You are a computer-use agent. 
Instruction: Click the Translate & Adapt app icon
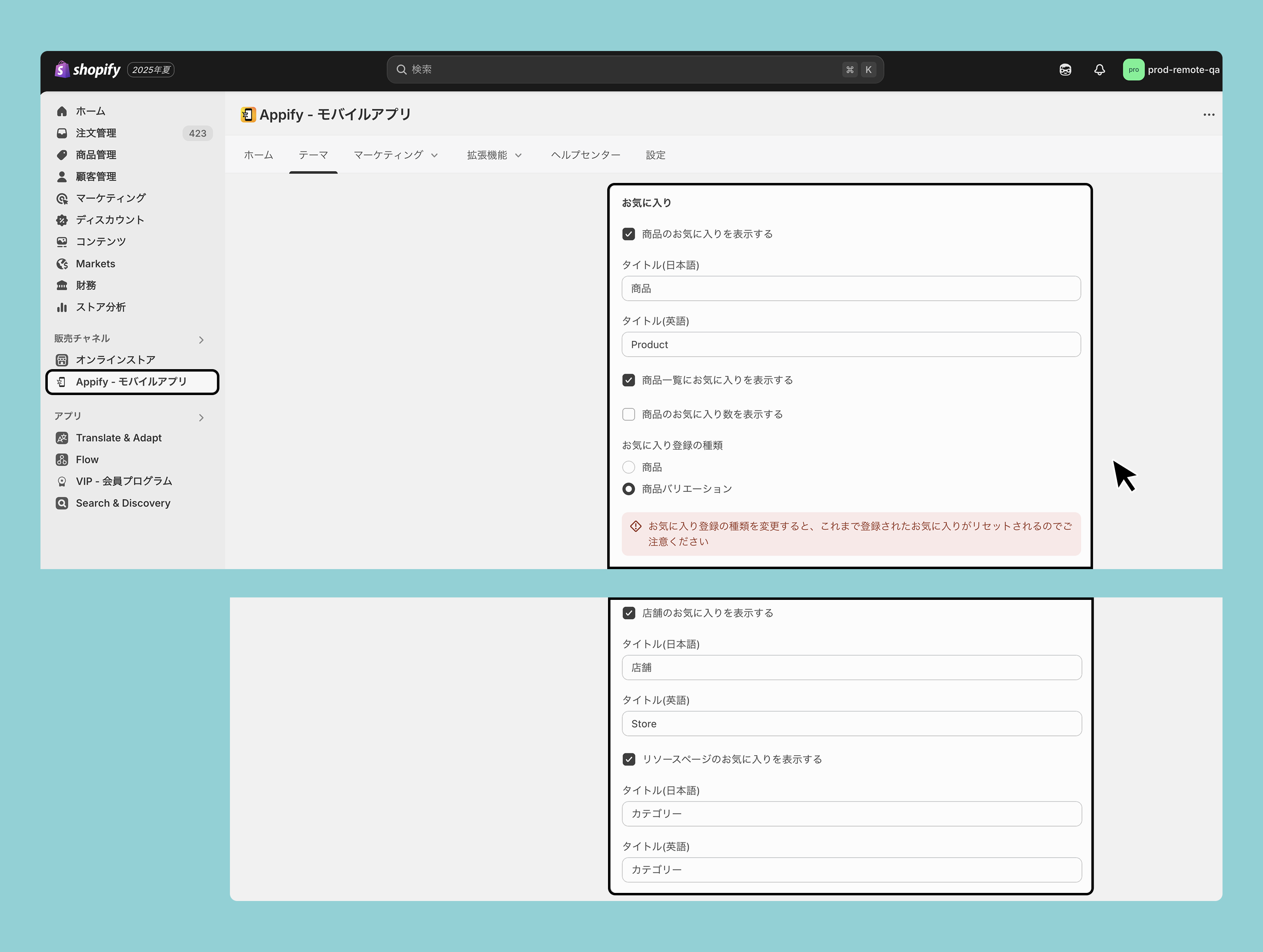pyautogui.click(x=62, y=438)
